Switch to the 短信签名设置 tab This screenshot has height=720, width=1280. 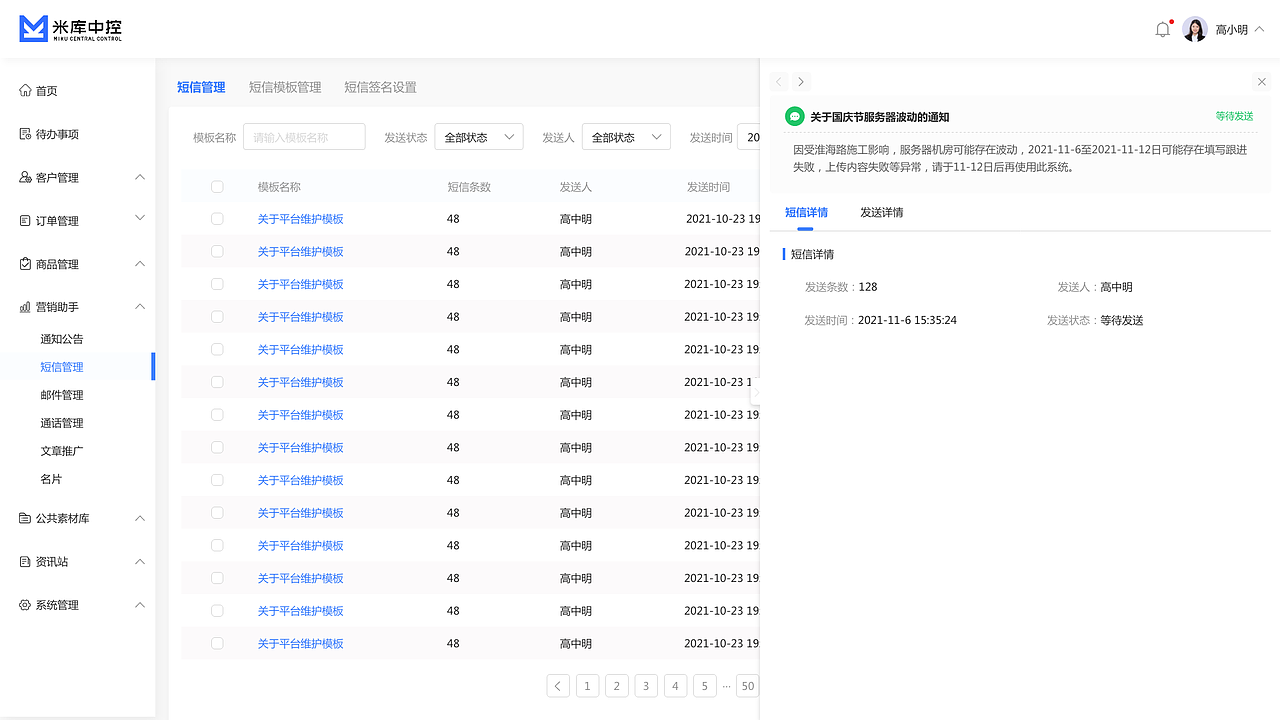380,87
